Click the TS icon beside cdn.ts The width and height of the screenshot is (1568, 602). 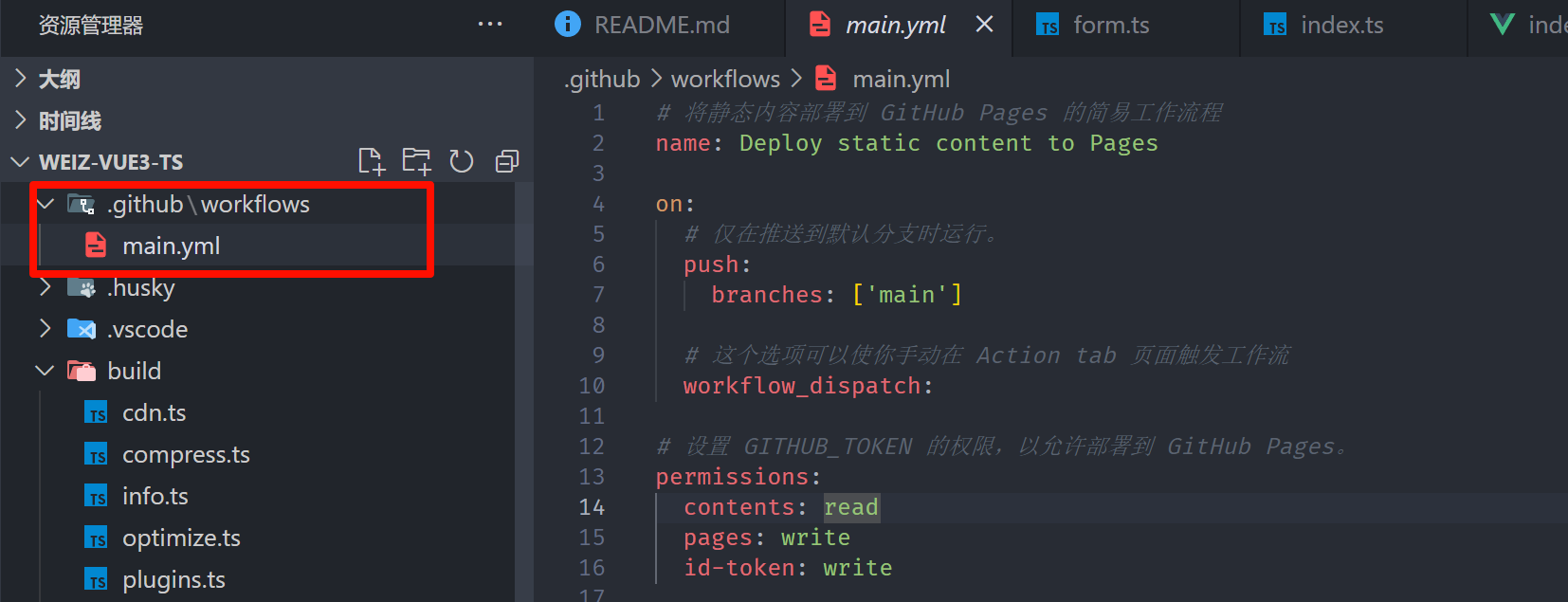click(96, 412)
